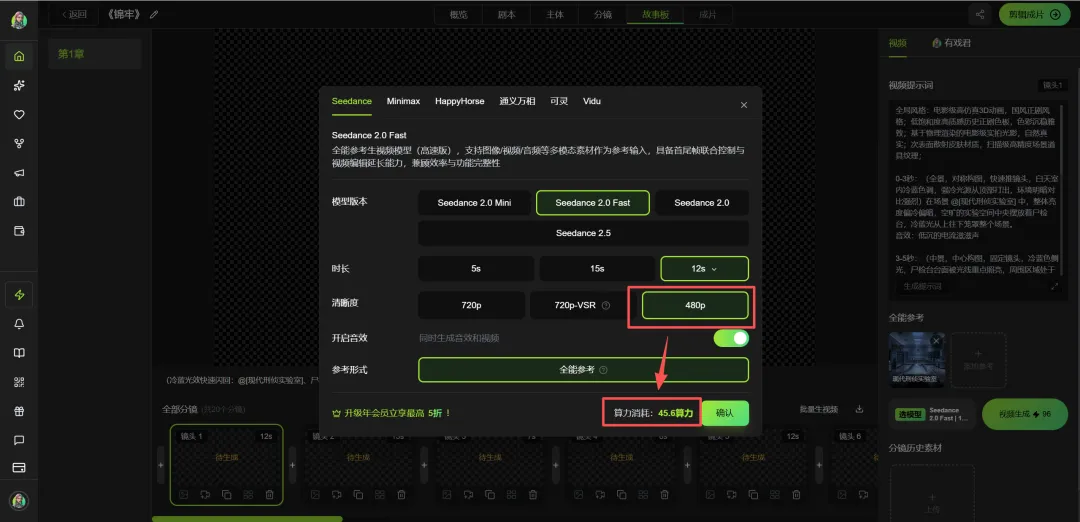Click the 剪辑成片 button
Screen dimensions: 1080x522
(x=1035, y=14)
